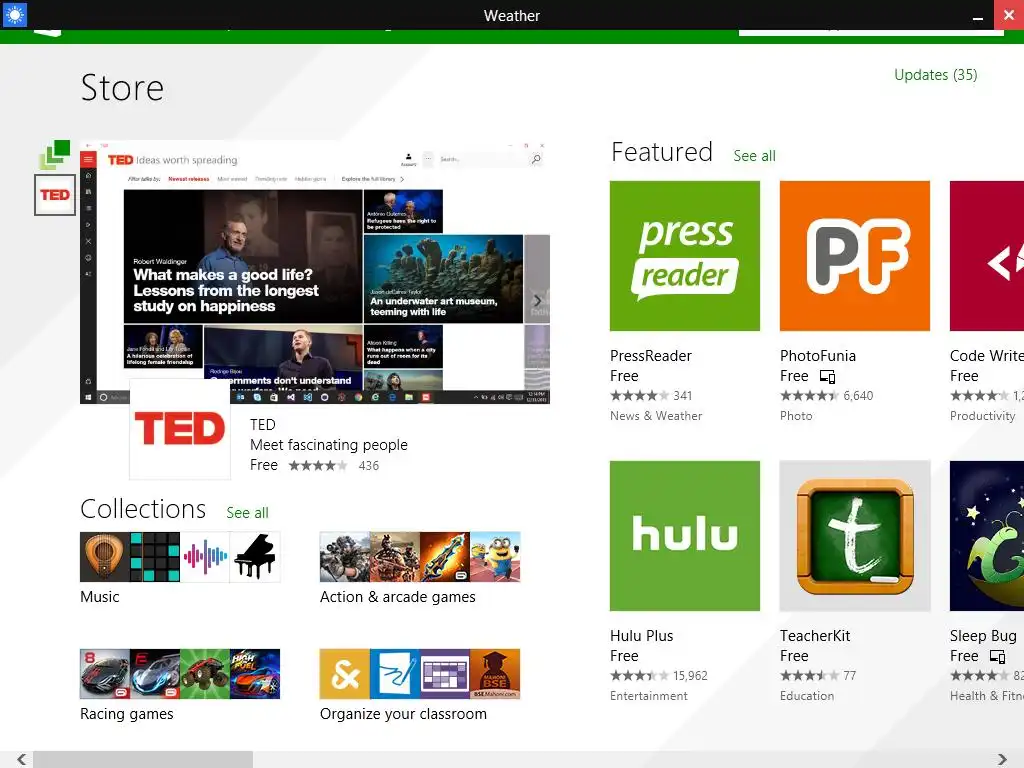Viewport: 1024px width, 768px height.
Task: Click the Photo category under PhotoFunia
Action: (x=796, y=416)
